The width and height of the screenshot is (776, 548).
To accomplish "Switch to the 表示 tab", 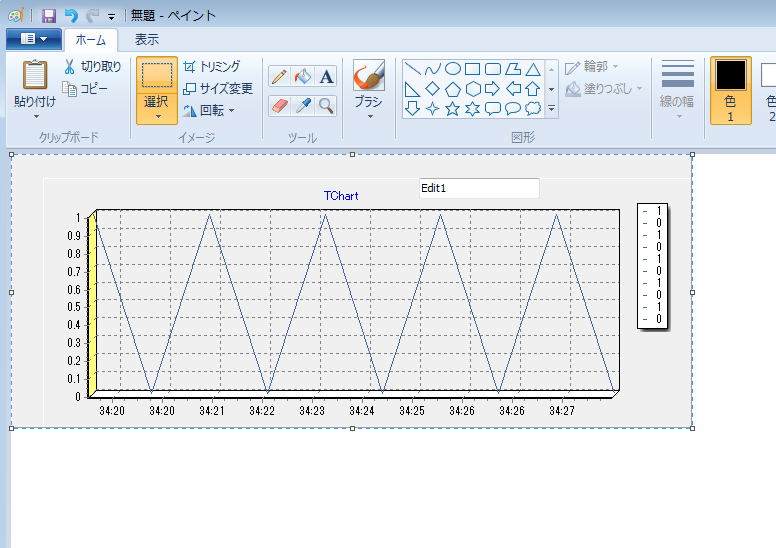I will click(x=146, y=40).
